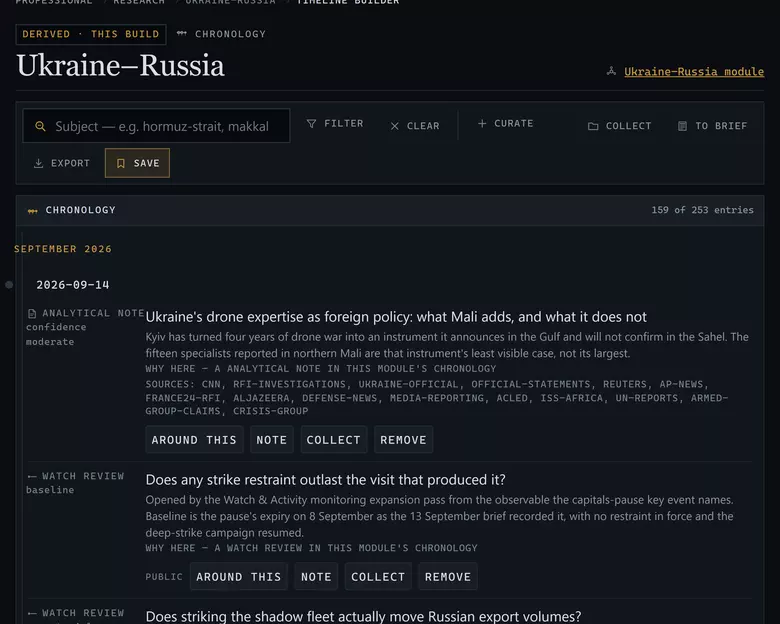Select COLLECT in the top toolbar
Viewport: 780px width, 624px height.
tap(619, 126)
